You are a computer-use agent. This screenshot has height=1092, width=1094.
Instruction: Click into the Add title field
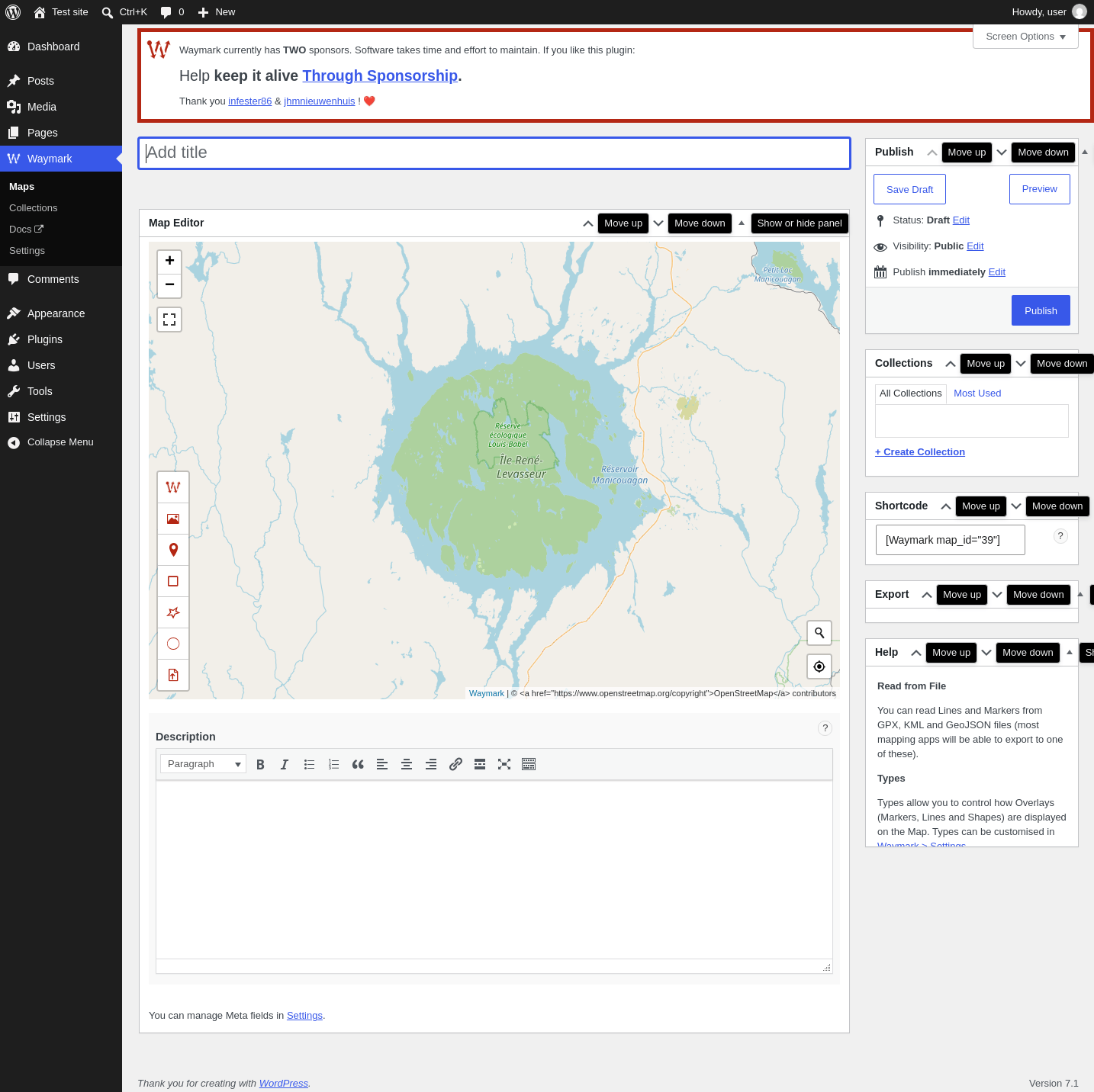494,153
